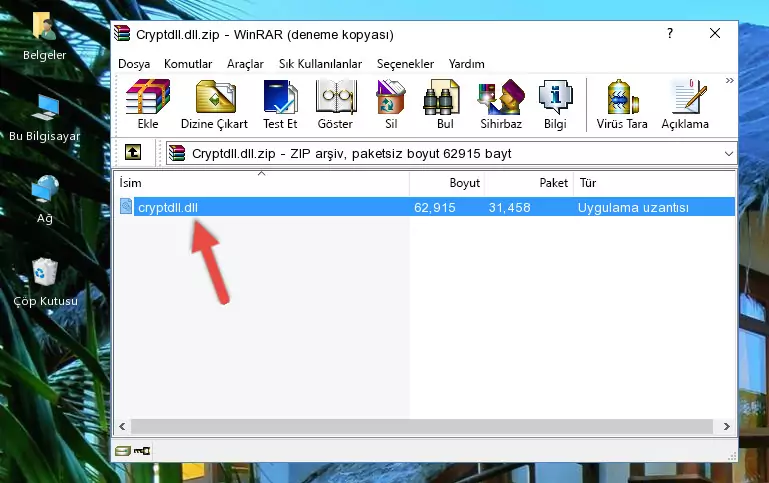Click the horizontal scrollbar track
Viewport: 769px width, 483px height.
click(422, 427)
